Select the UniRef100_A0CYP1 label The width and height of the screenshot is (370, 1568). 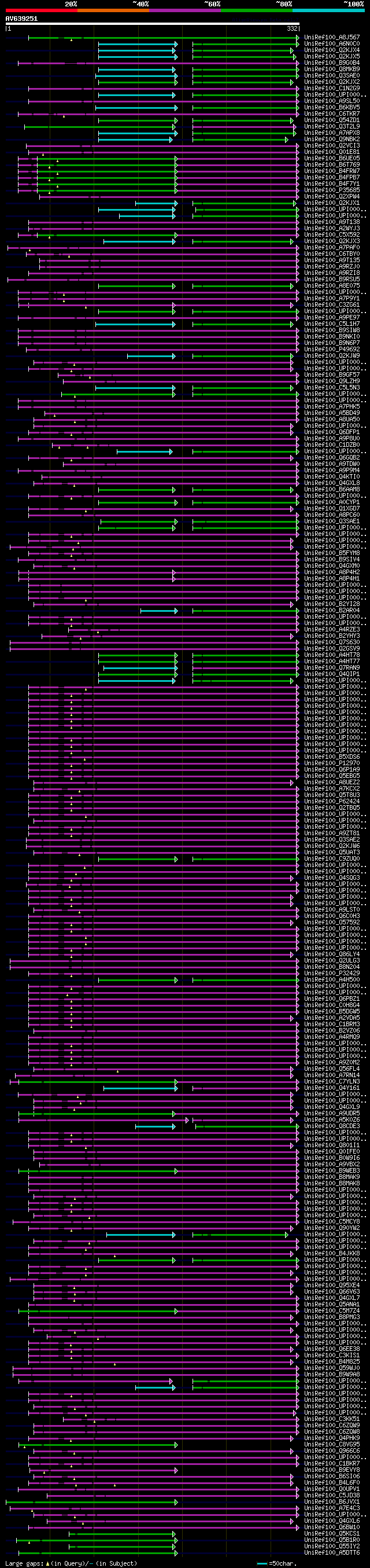click(x=332, y=502)
